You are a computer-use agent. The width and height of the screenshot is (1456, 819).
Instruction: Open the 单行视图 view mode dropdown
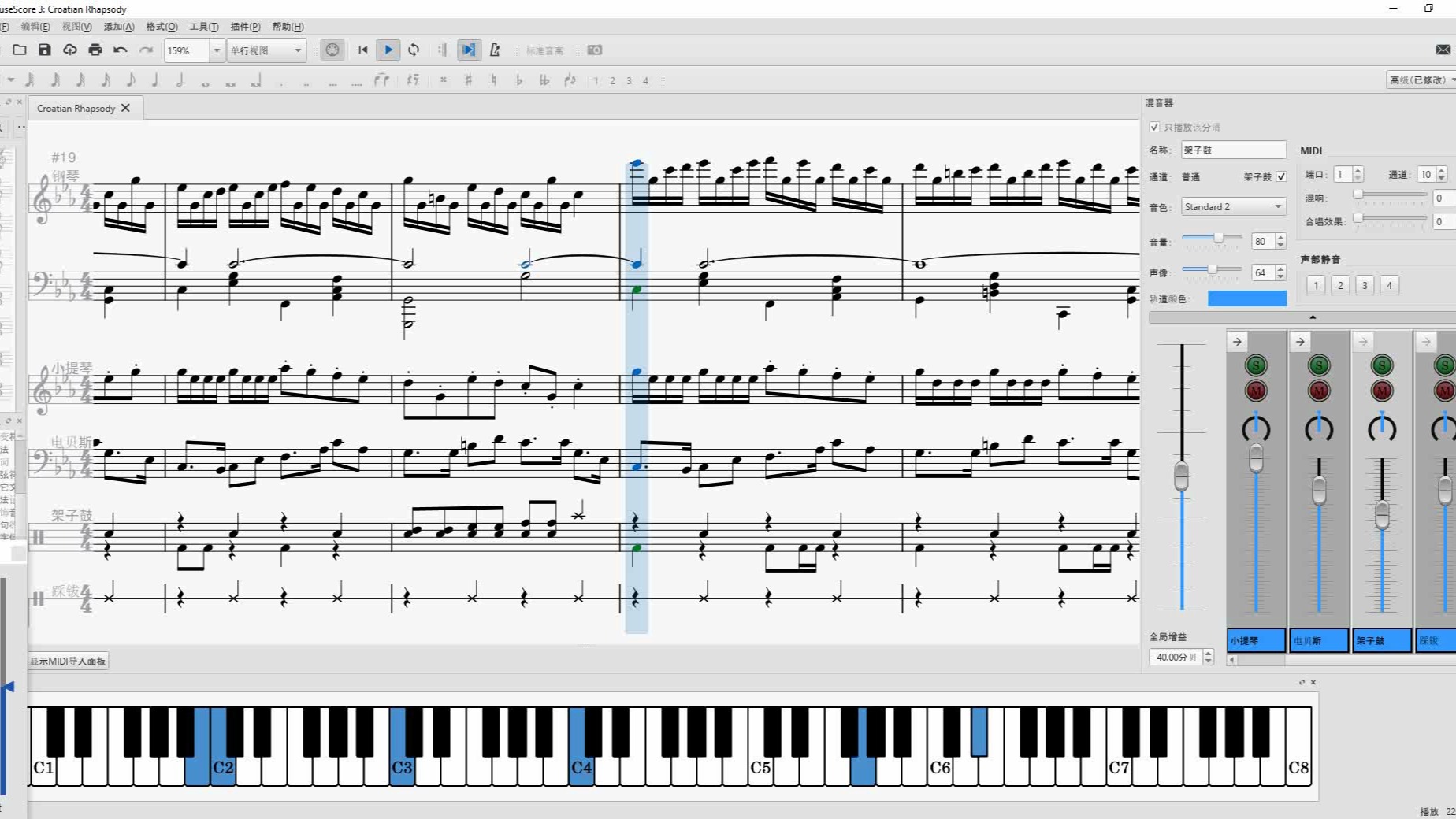click(x=266, y=50)
